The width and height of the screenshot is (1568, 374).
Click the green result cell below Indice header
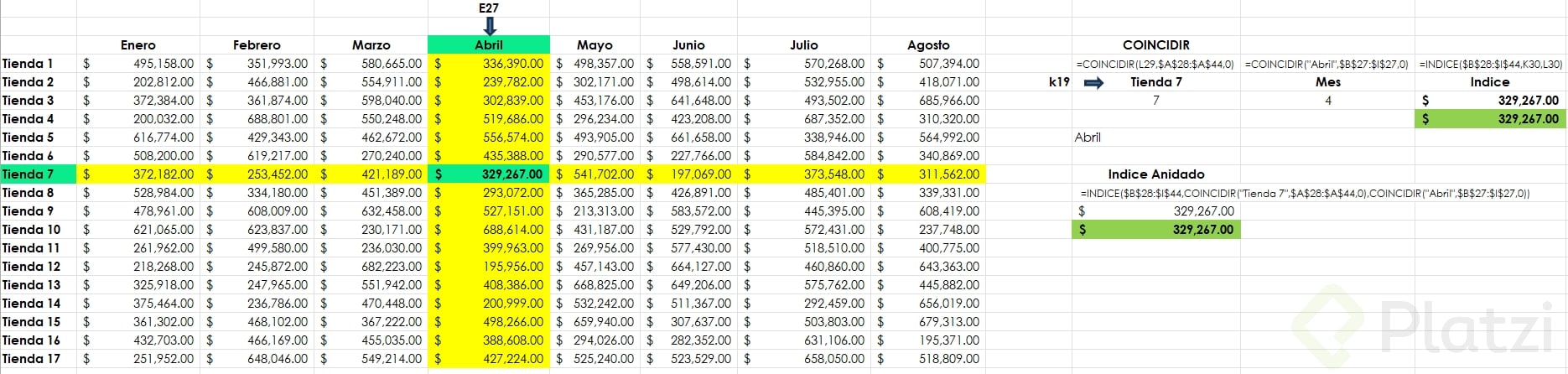[1490, 119]
